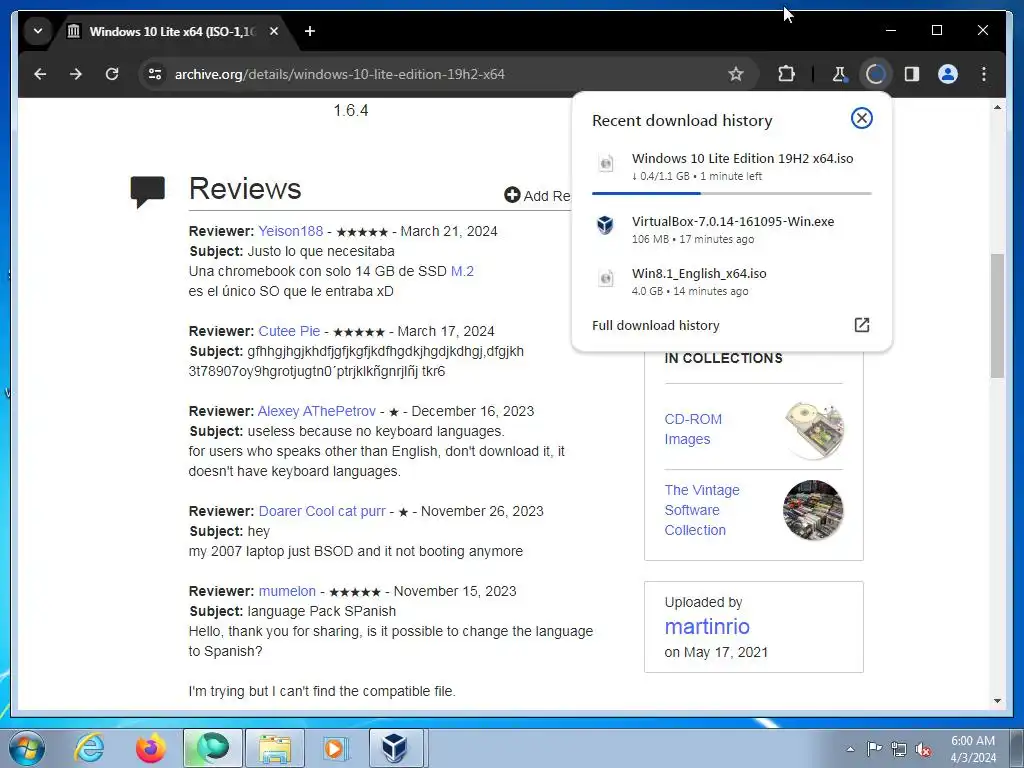Screen dimensions: 1024x768
Task: Click the Win8.1_English_x64.iso file icon
Action: [605, 278]
